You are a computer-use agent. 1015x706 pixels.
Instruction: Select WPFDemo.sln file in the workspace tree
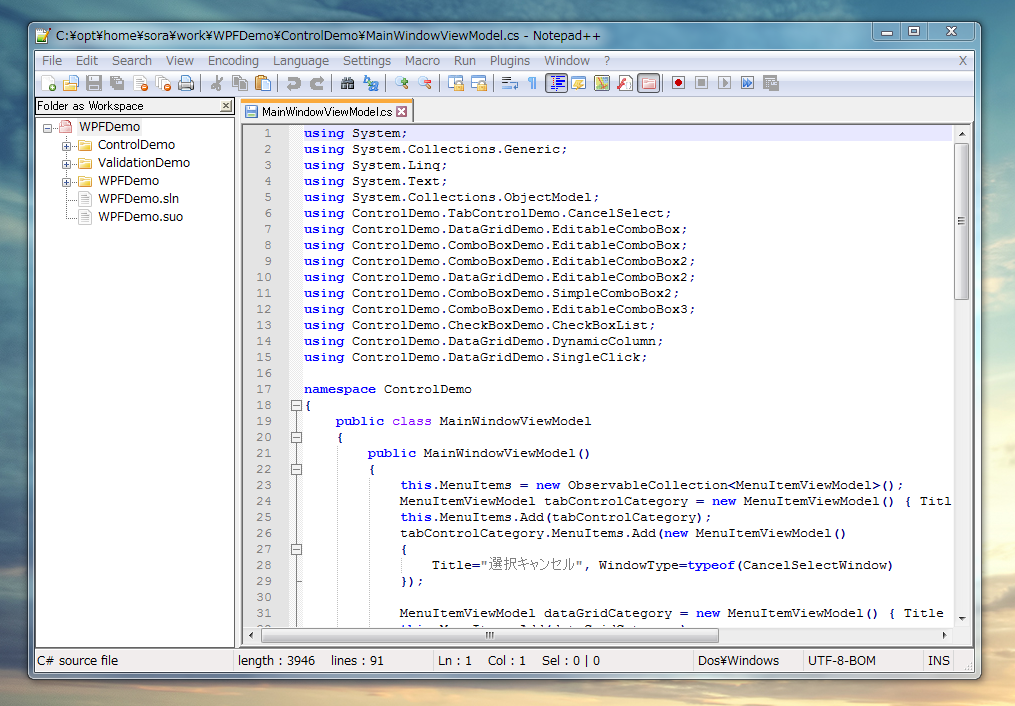139,198
